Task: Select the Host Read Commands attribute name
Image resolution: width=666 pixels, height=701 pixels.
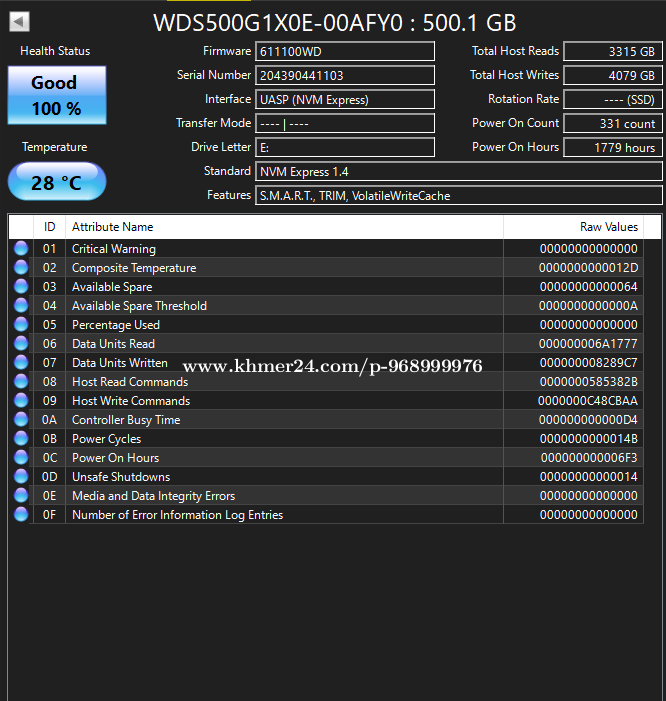Action: (130, 381)
